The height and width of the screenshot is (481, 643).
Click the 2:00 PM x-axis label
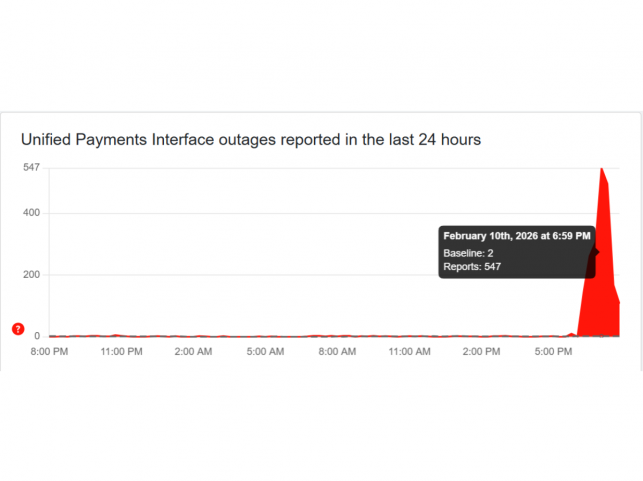click(481, 352)
